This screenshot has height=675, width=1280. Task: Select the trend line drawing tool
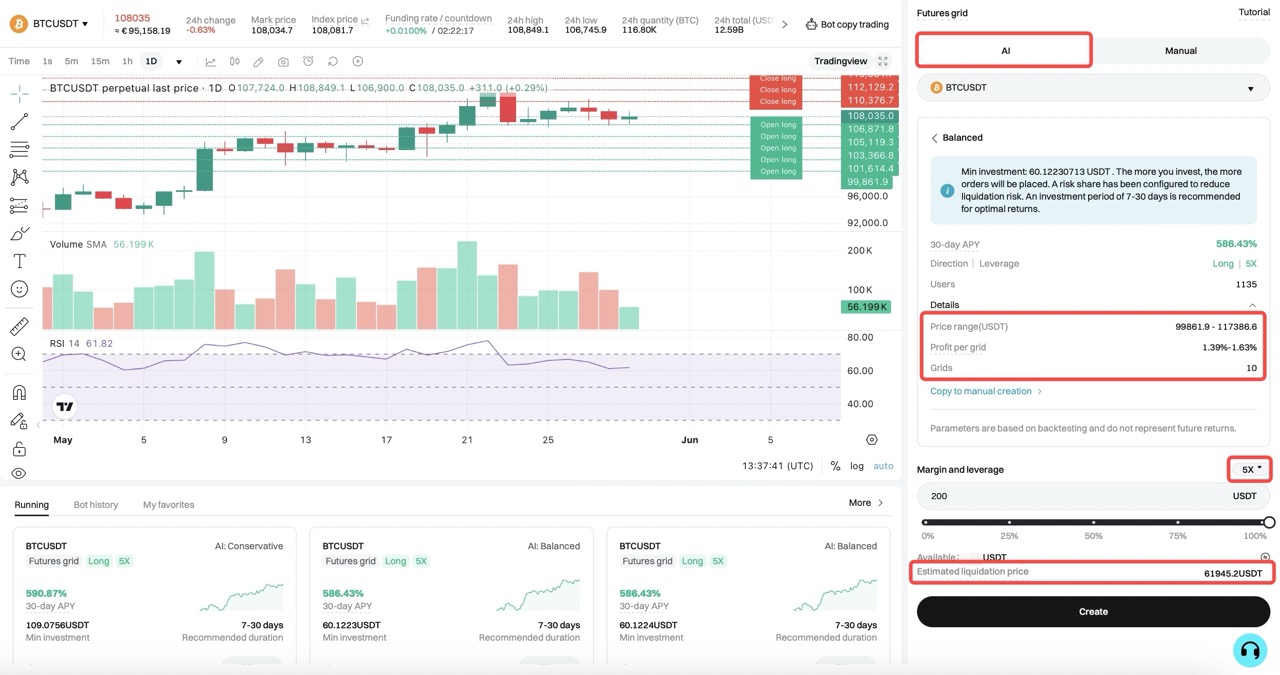click(19, 122)
